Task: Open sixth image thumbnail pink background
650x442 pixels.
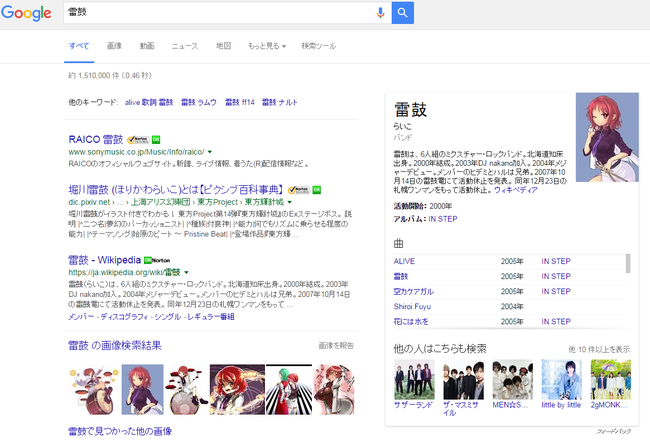Action: tap(334, 389)
